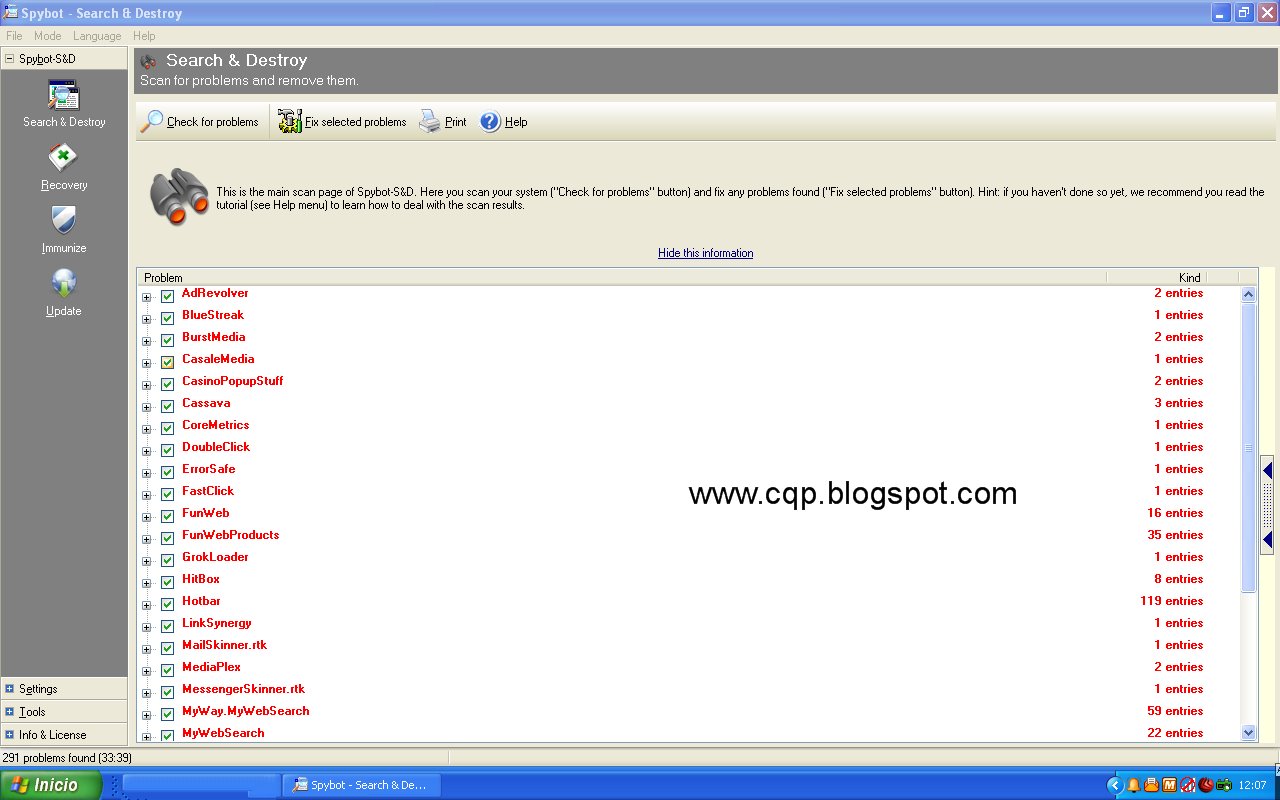This screenshot has width=1280, height=800.
Task: Select the MailSkinner.rtk problem row
Action: [x=688, y=645]
